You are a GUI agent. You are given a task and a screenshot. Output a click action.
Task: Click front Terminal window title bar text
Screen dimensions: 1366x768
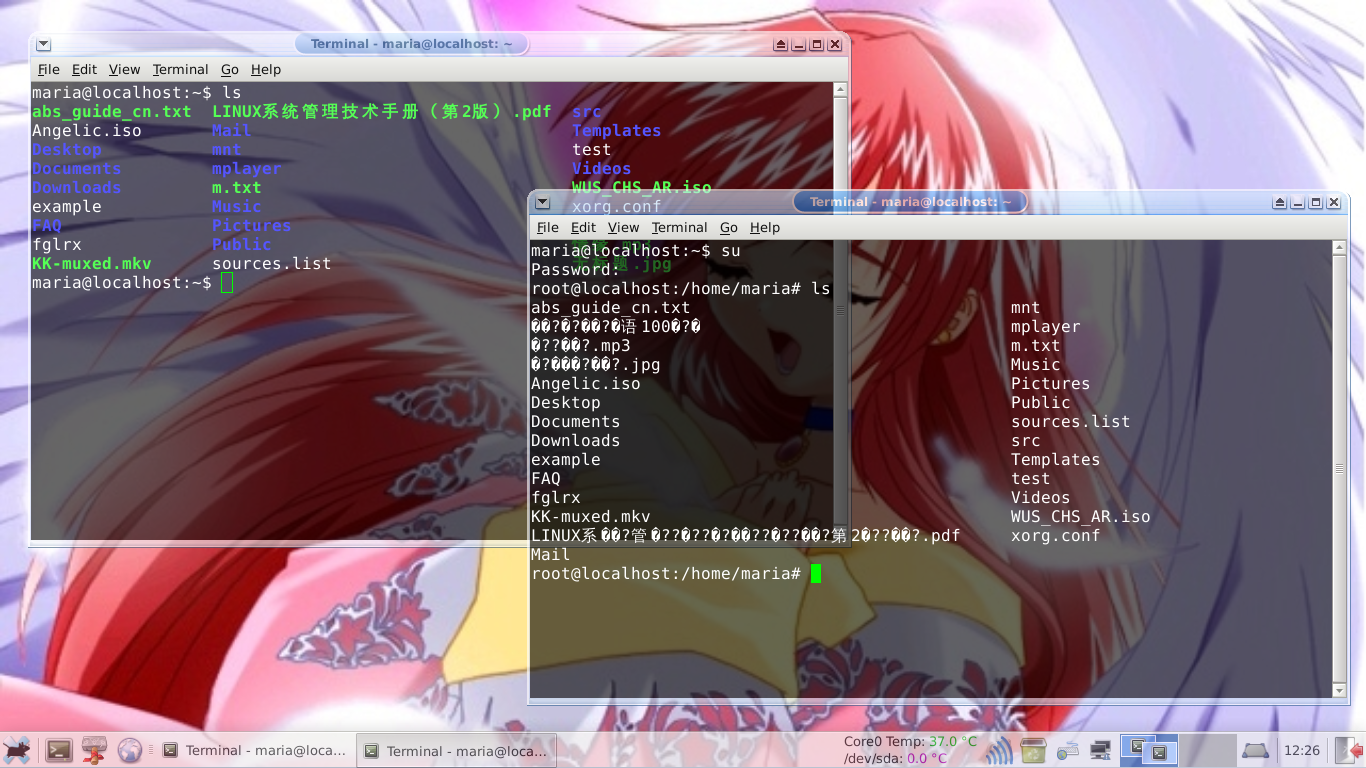coord(910,202)
